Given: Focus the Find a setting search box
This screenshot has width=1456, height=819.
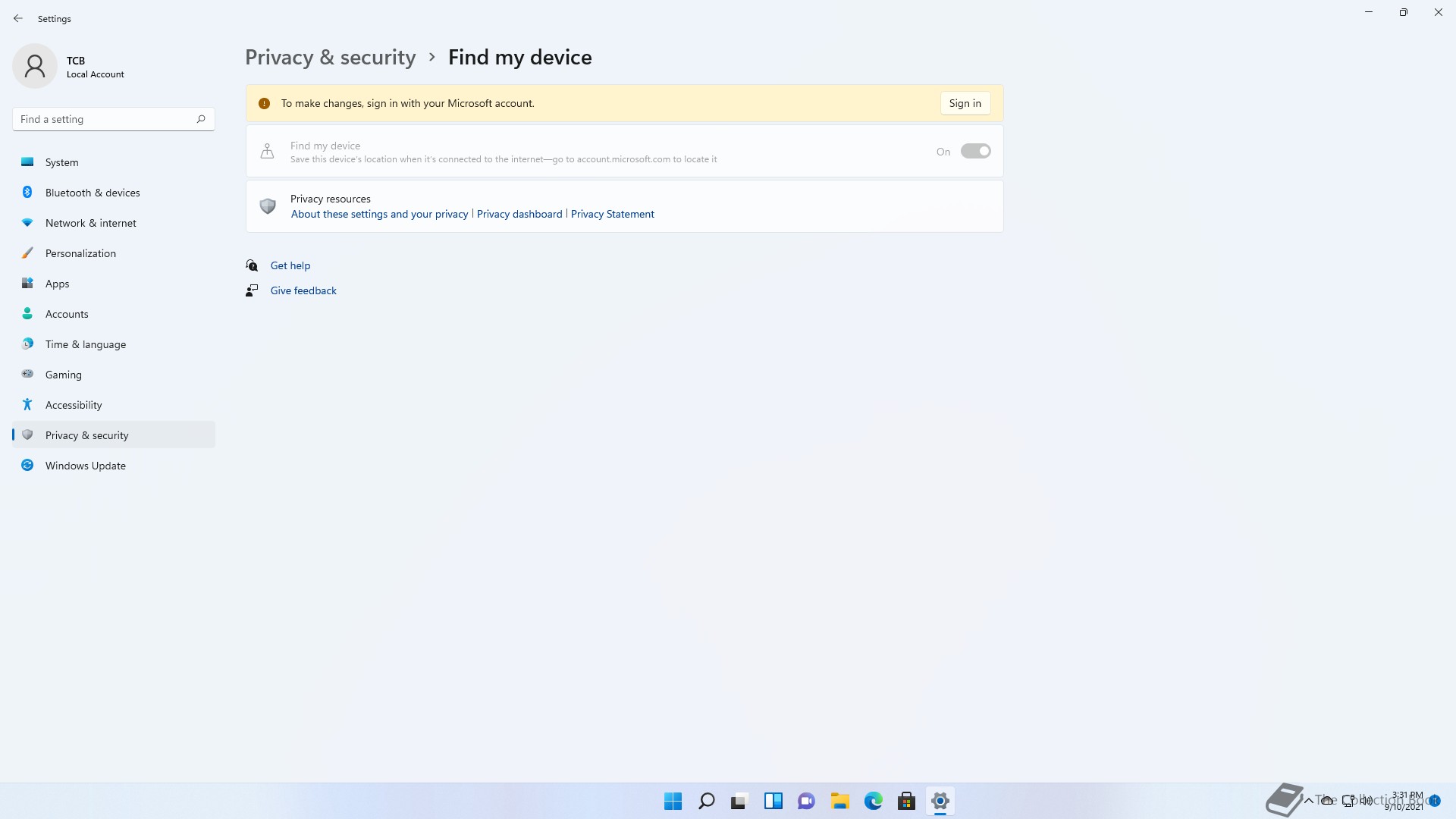Looking at the screenshot, I should coord(114,119).
